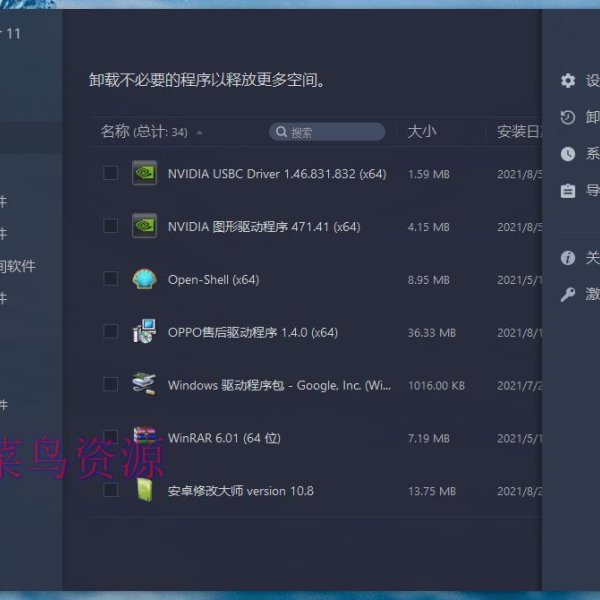The height and width of the screenshot is (600, 600).
Task: Click the key activation icon
Action: click(568, 294)
